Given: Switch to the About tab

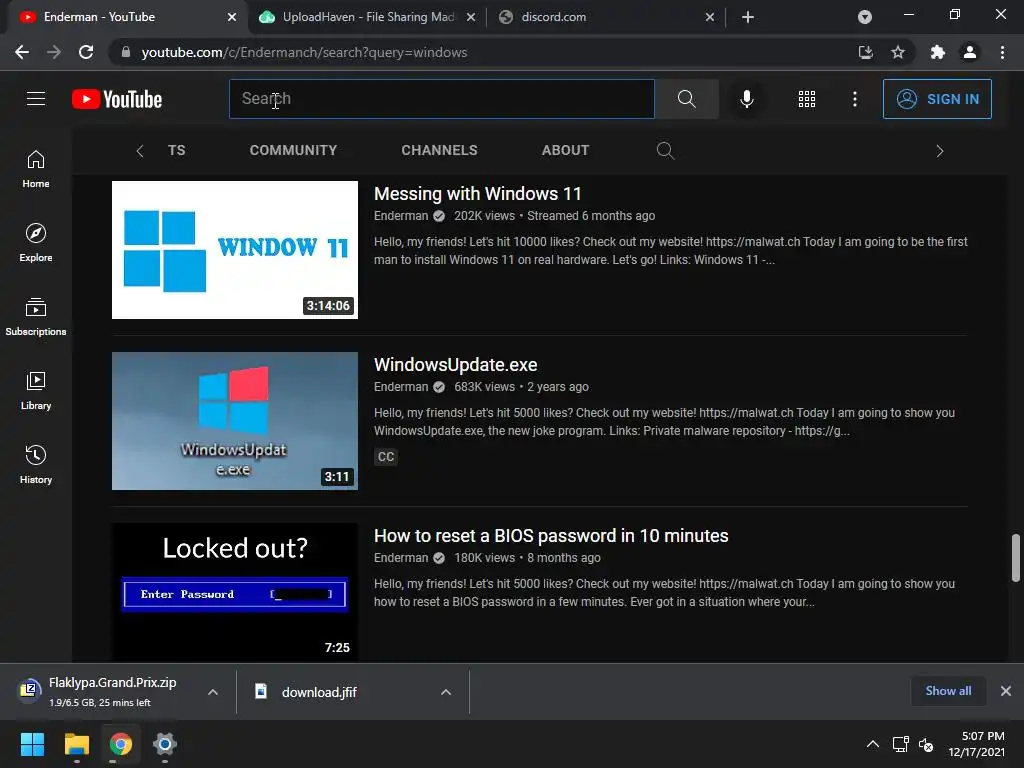Looking at the screenshot, I should pos(565,150).
